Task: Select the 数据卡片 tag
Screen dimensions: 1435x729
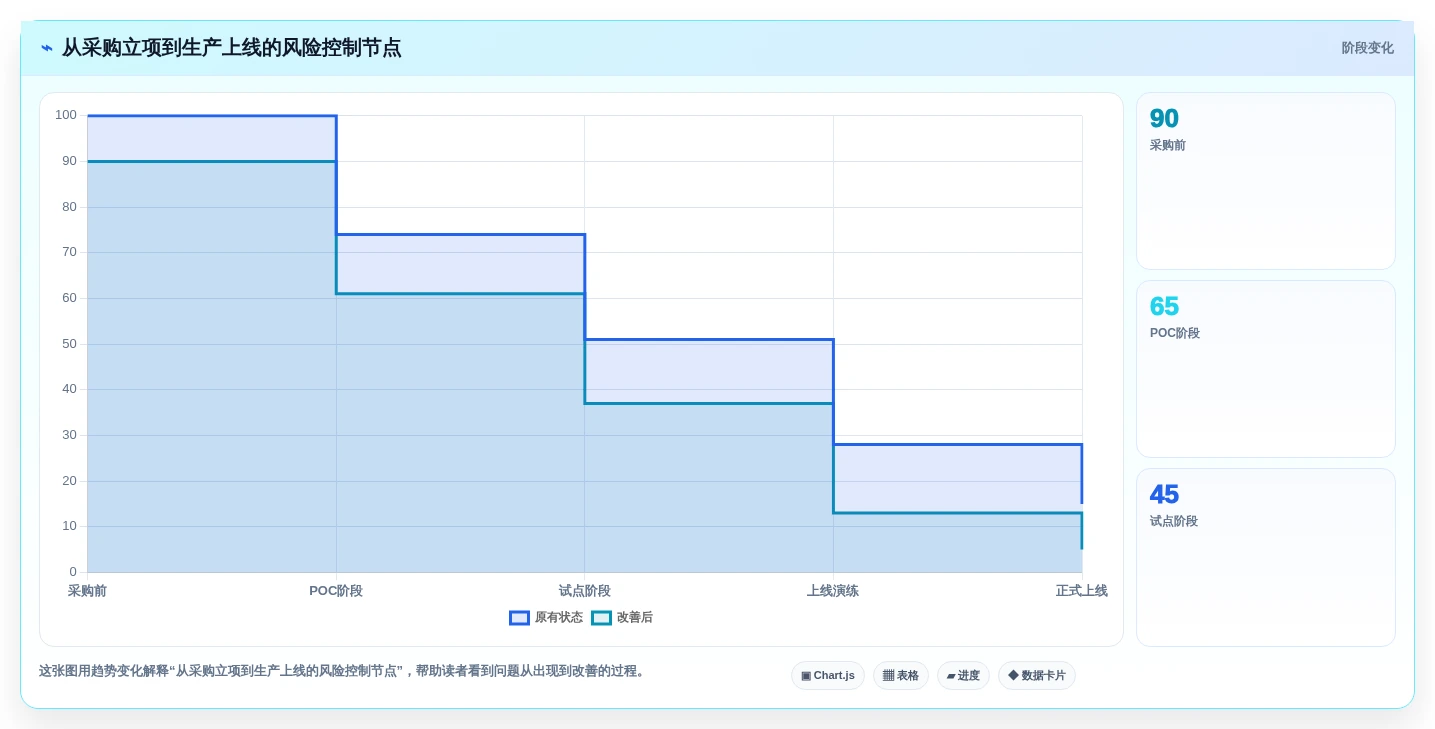Action: (1037, 676)
